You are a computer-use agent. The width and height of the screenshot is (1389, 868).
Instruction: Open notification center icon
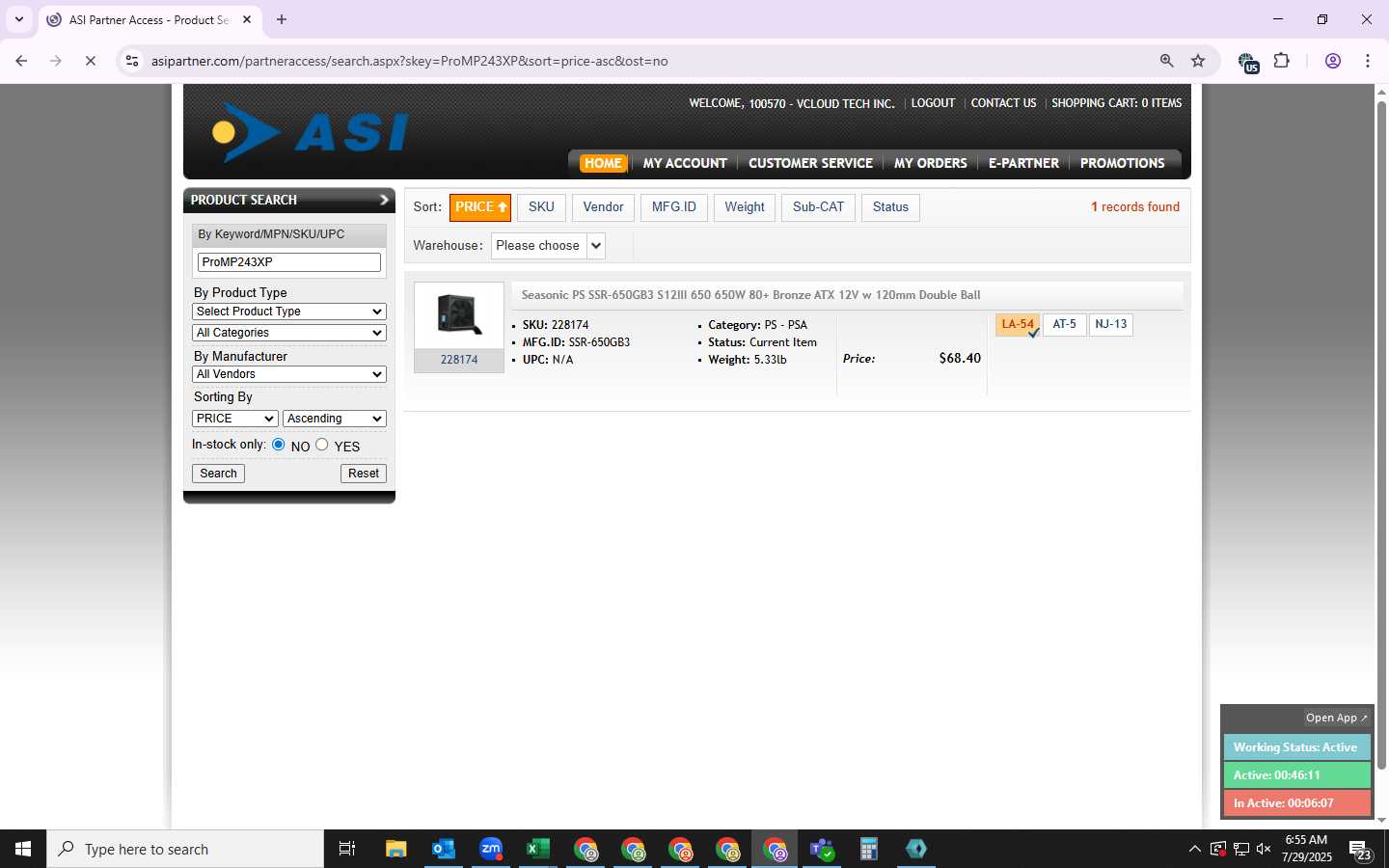[x=1360, y=851]
